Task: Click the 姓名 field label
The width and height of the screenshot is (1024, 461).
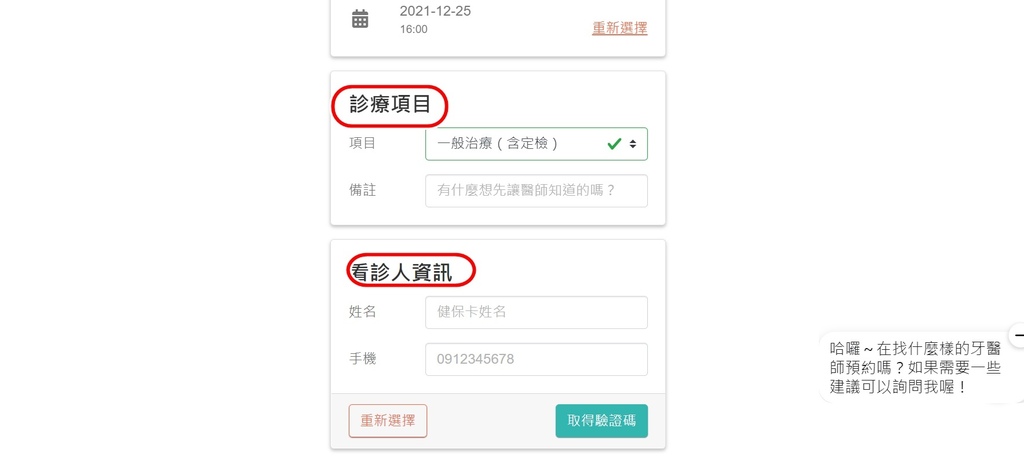Action: pyautogui.click(x=362, y=312)
